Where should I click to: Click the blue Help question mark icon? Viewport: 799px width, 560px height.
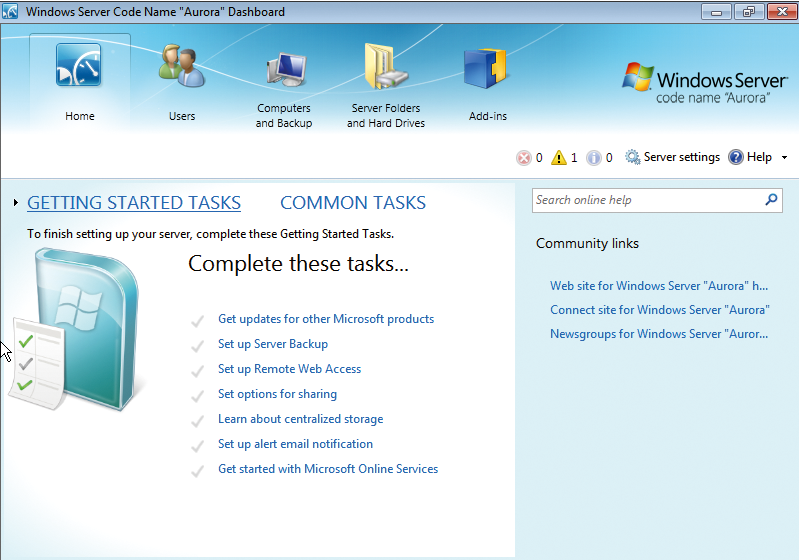coord(736,157)
